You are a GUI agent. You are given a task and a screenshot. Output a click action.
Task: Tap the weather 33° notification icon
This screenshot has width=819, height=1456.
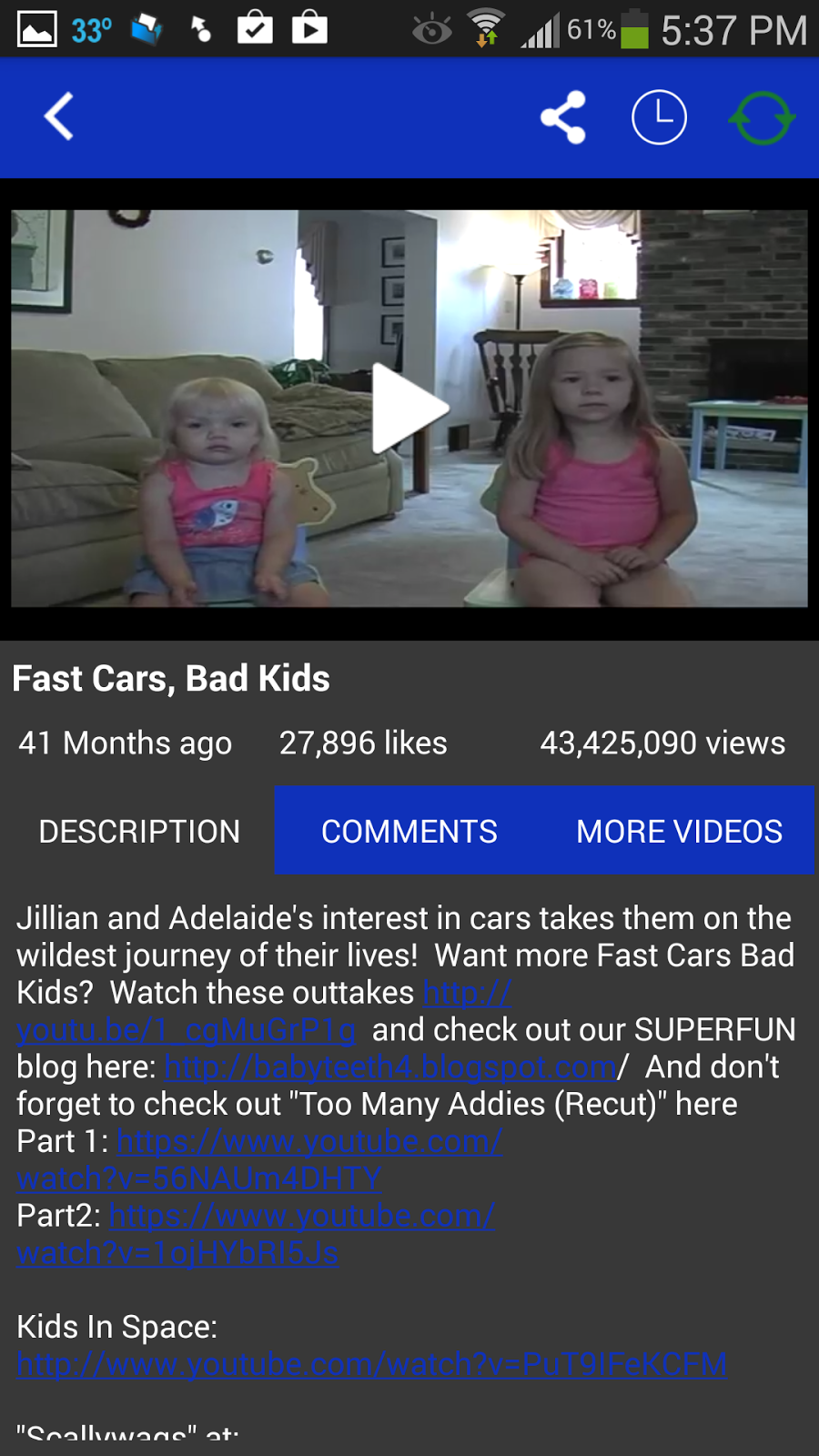92,30
